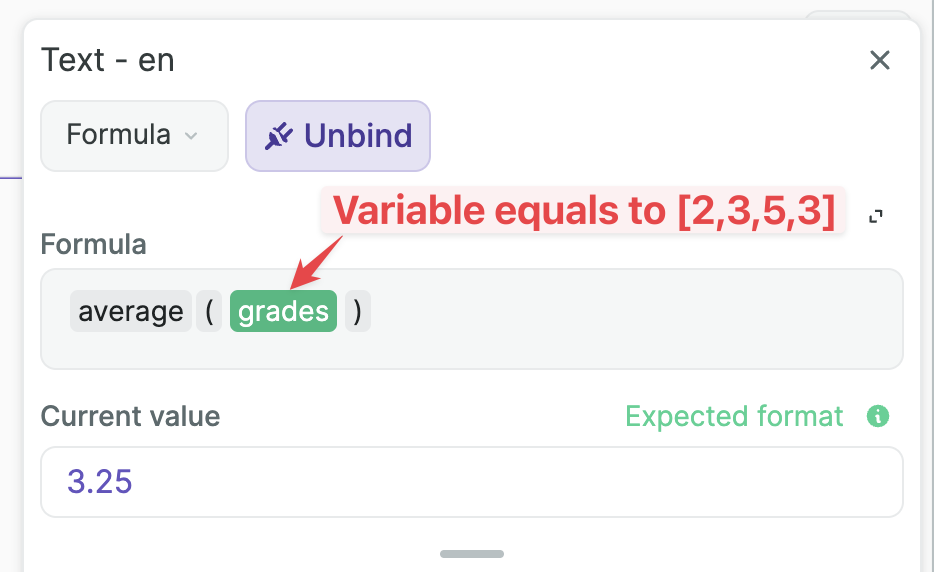Click the Current value result field
The width and height of the screenshot is (934, 572).
(x=472, y=482)
